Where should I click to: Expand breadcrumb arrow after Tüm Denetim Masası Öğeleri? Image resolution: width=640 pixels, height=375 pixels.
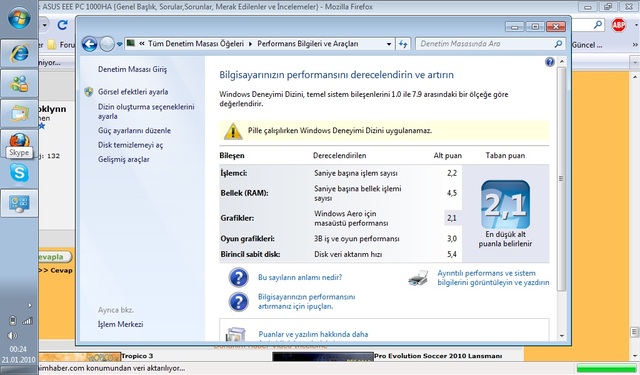pos(250,44)
